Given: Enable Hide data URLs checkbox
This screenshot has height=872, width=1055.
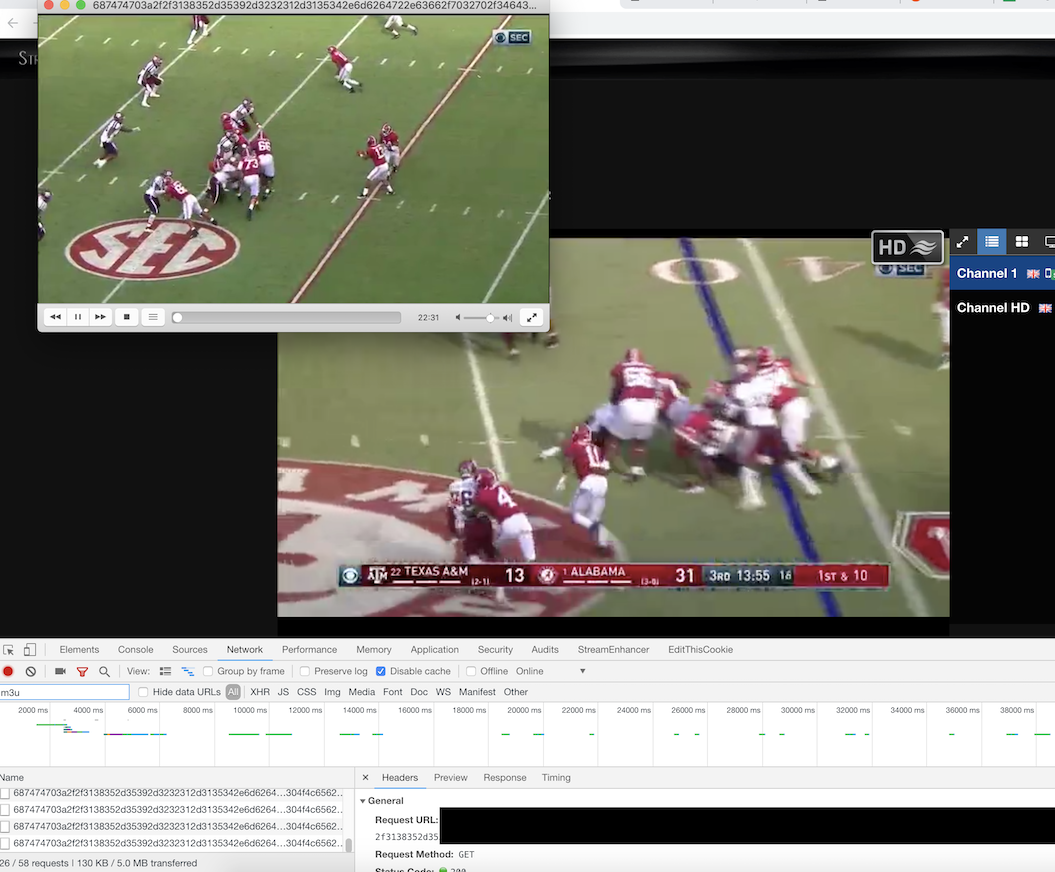Looking at the screenshot, I should click(x=143, y=692).
